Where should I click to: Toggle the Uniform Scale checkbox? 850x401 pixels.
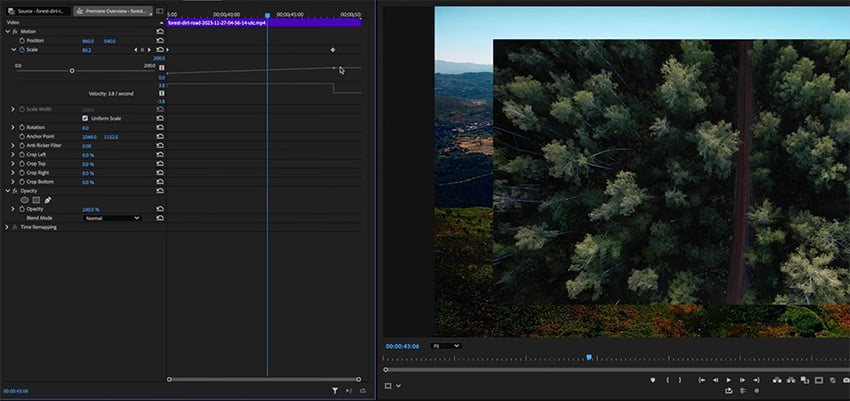85,118
